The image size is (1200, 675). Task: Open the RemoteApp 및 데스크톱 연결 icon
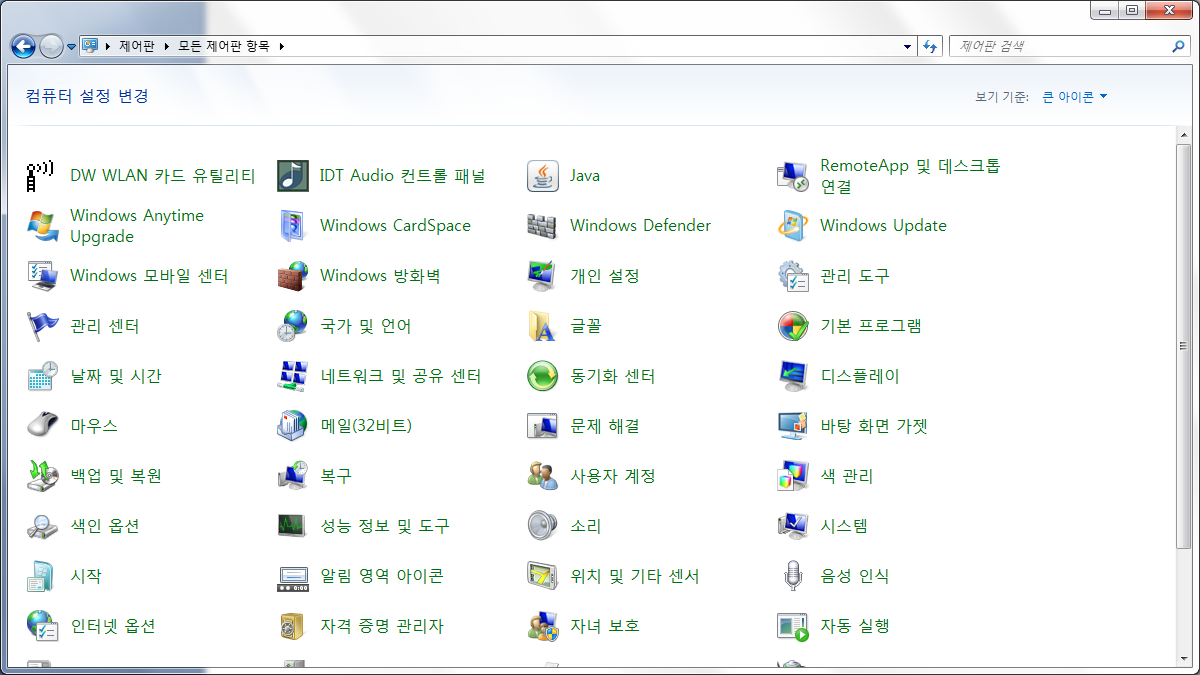point(793,176)
